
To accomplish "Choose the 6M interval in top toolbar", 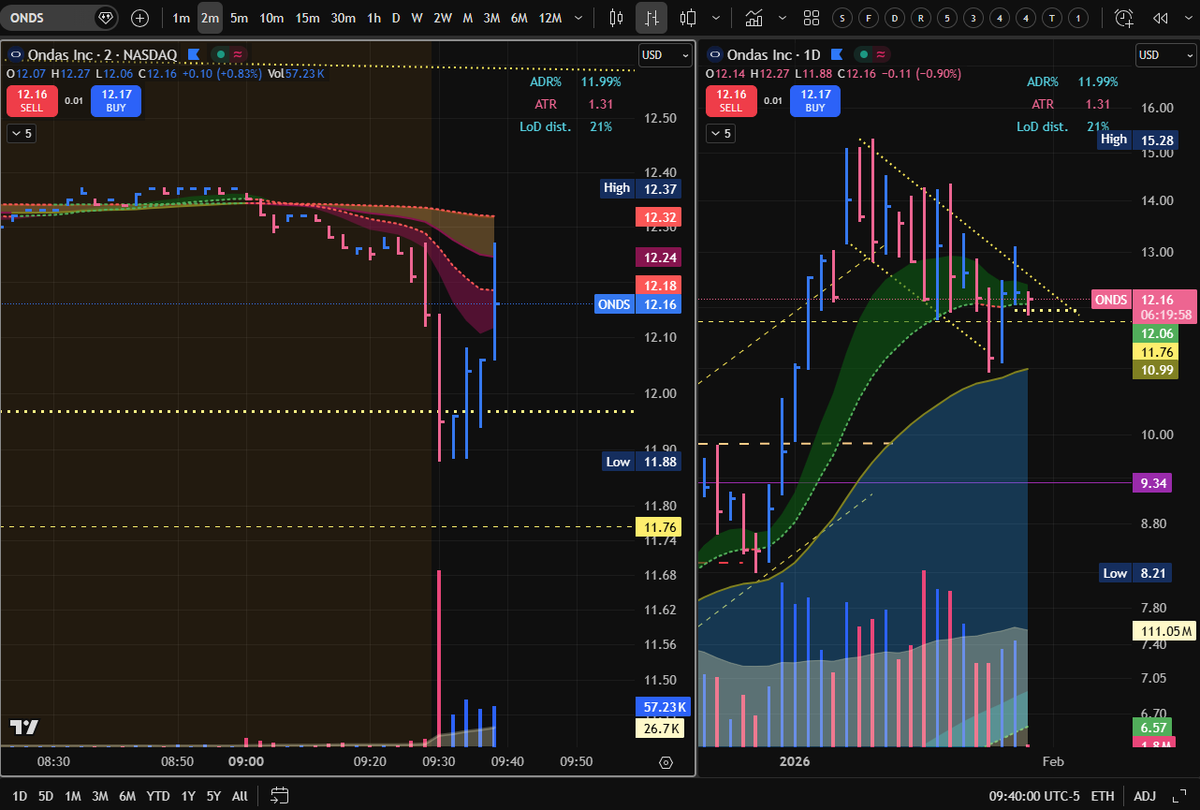I will point(519,18).
